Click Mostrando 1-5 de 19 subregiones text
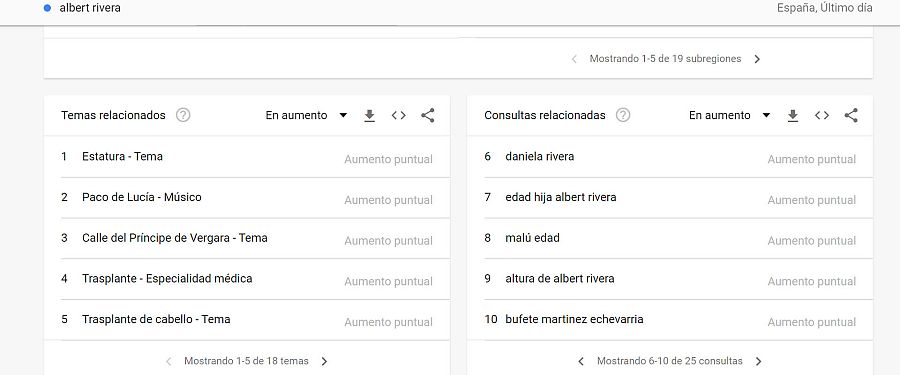900x375 pixels. point(665,59)
